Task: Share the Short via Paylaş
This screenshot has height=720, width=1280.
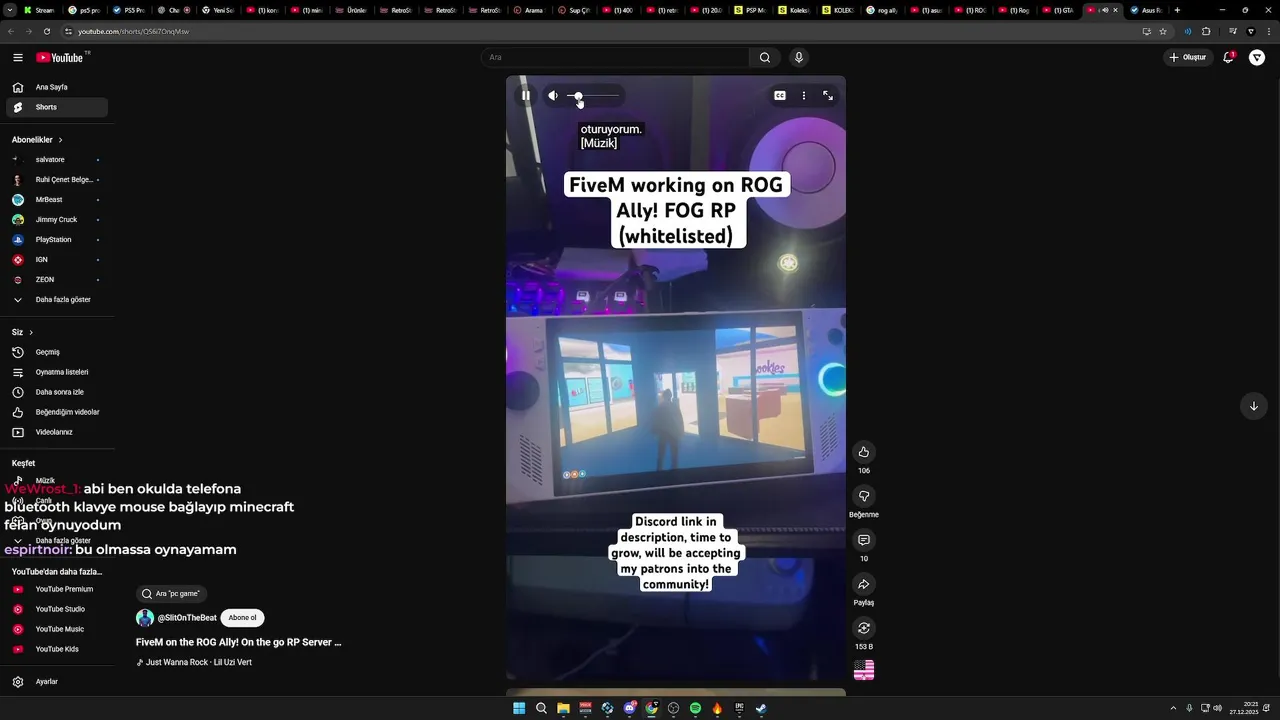Action: click(864, 584)
